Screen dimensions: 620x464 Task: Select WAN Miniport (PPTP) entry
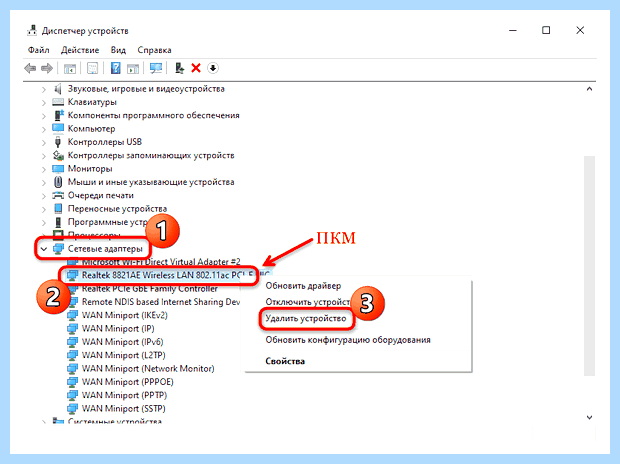124,395
